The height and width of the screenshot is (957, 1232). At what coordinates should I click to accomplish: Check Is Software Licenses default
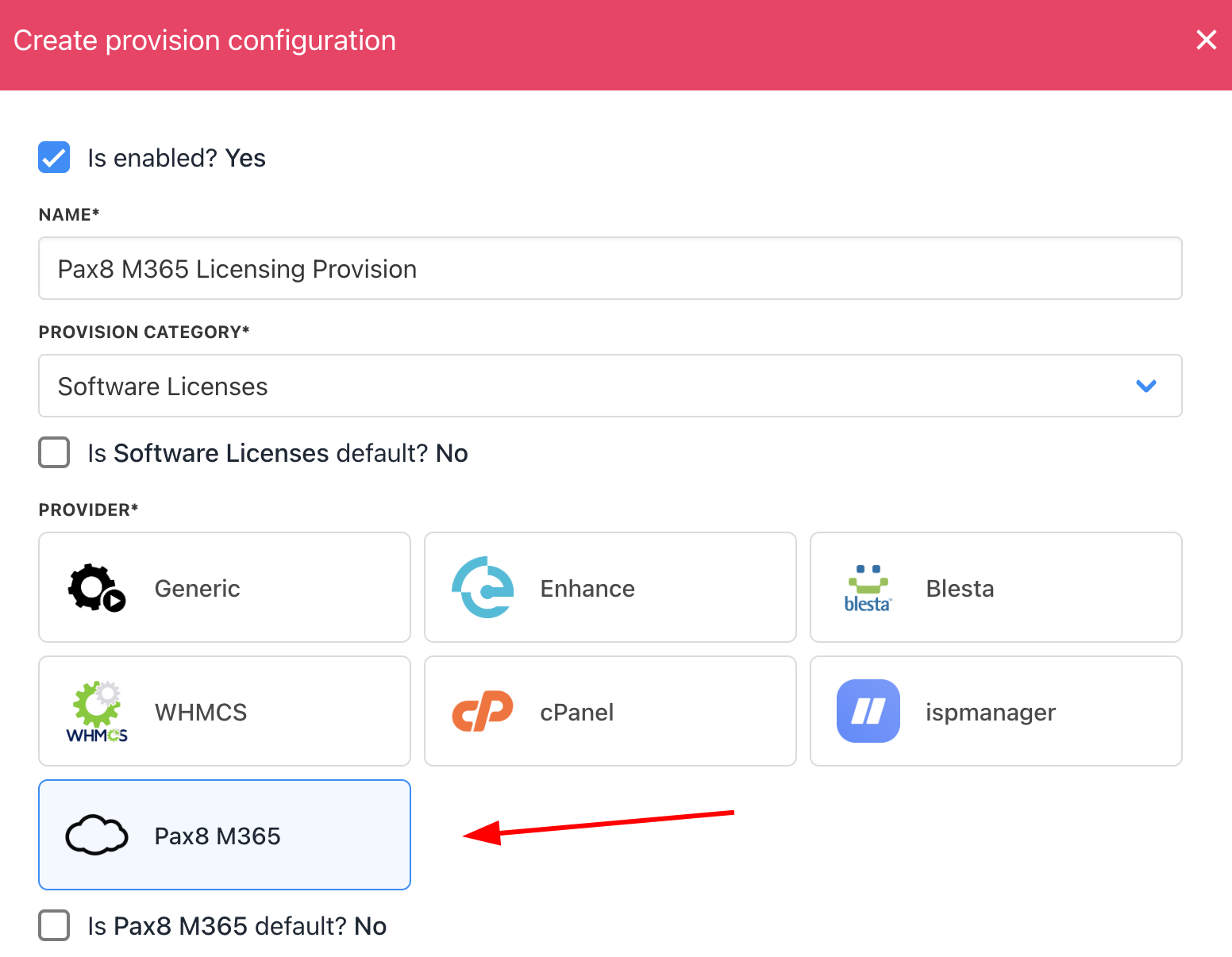pyautogui.click(x=54, y=452)
